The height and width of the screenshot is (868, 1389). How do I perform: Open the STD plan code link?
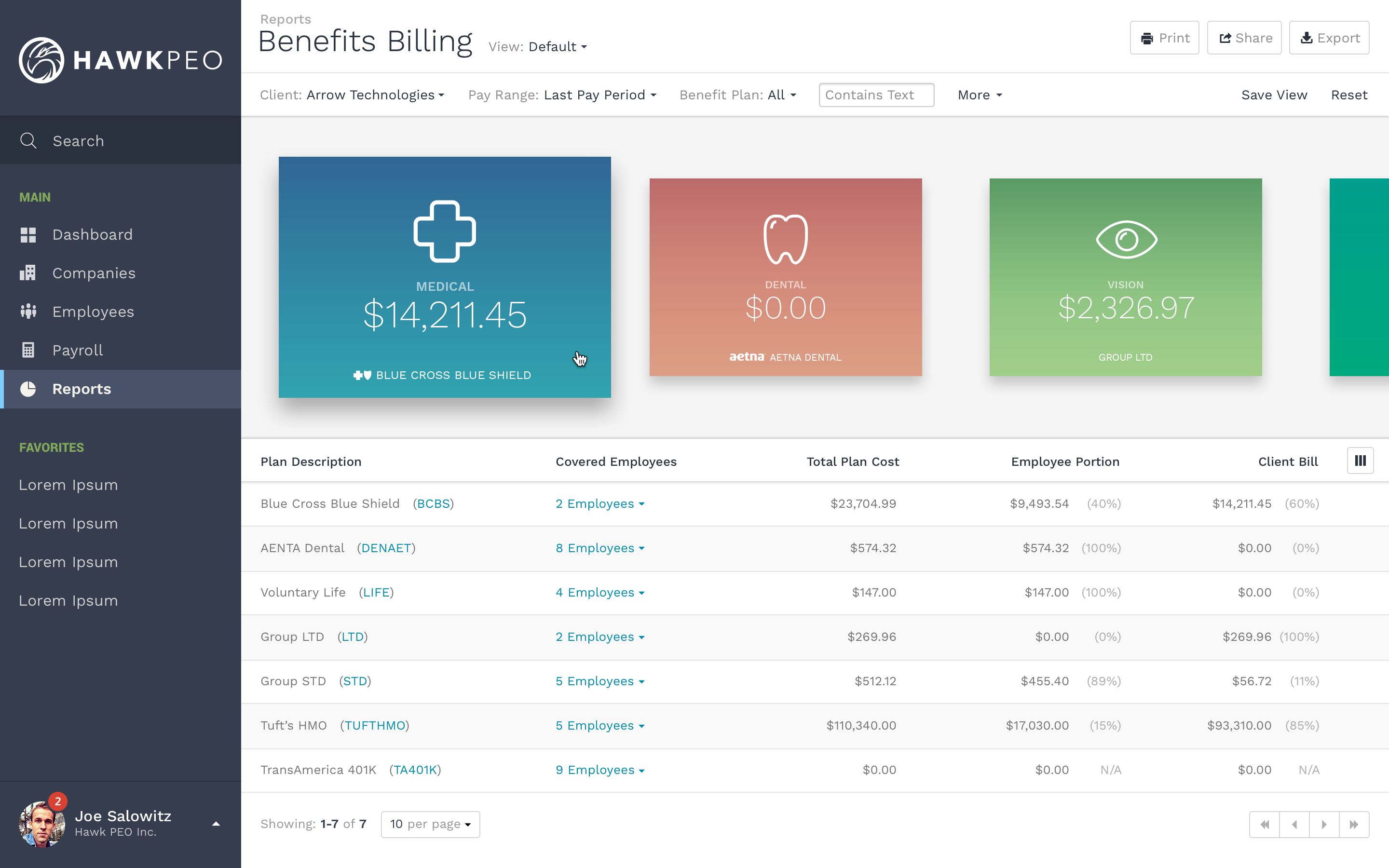(x=354, y=681)
